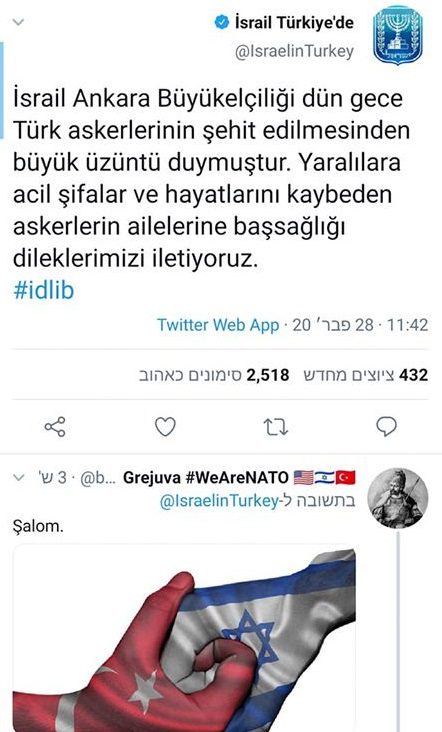This screenshot has height=732, width=442.
Task: Click the İsrail Türkiye'de account name
Action: pos(294,22)
